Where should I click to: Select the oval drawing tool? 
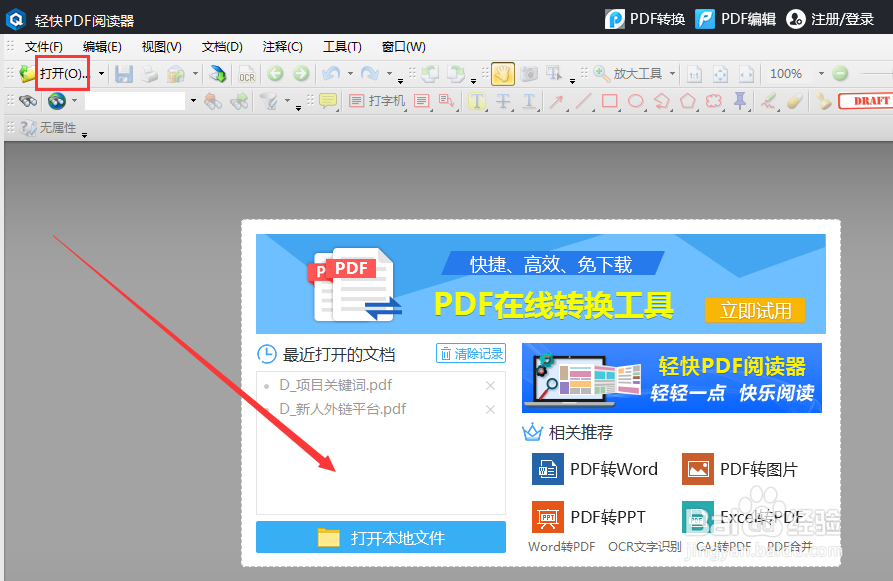point(636,101)
